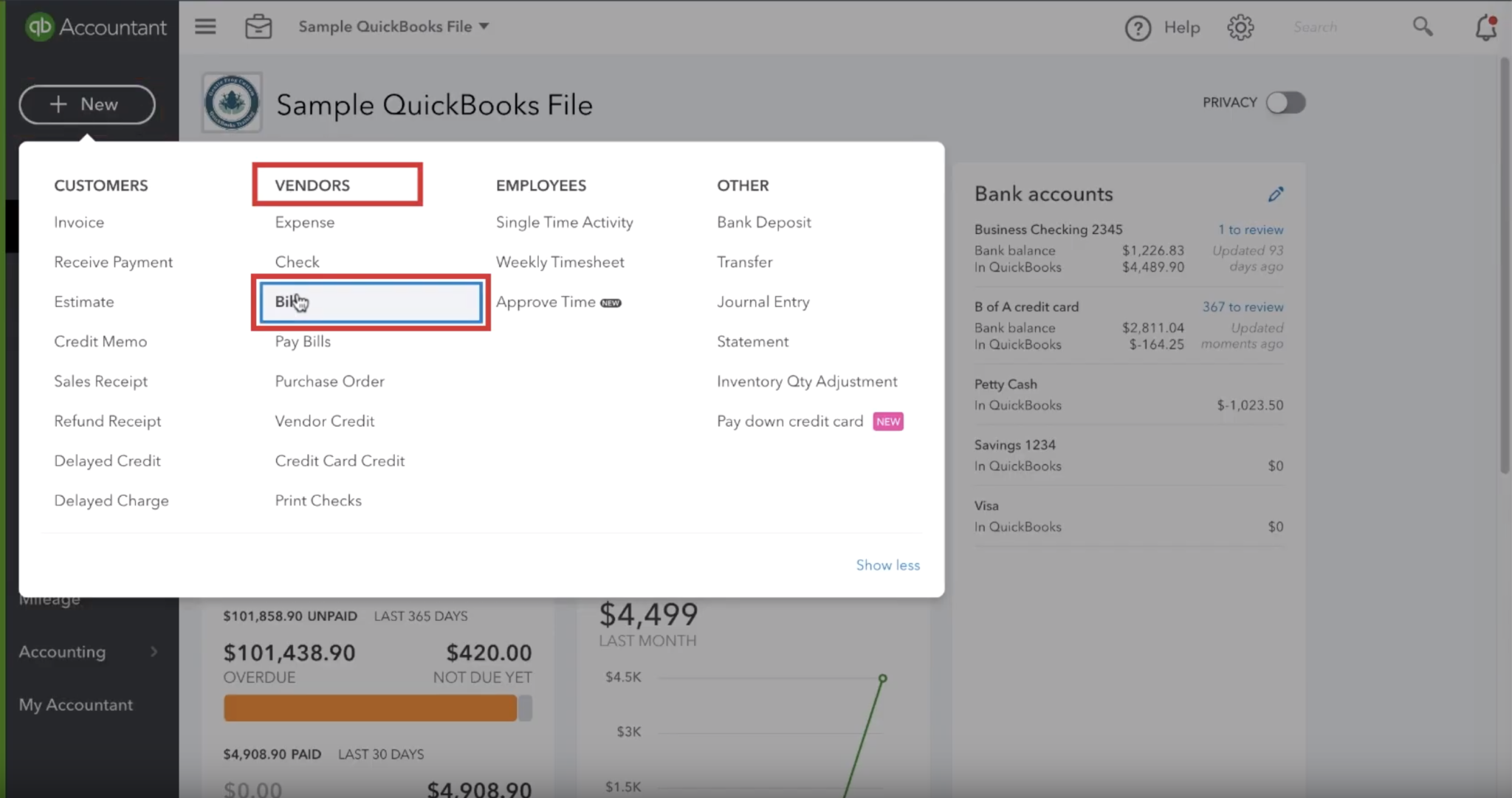Expand the Sample QuickBooks File dropdown
Image resolution: width=1512 pixels, height=798 pixels.
[394, 27]
